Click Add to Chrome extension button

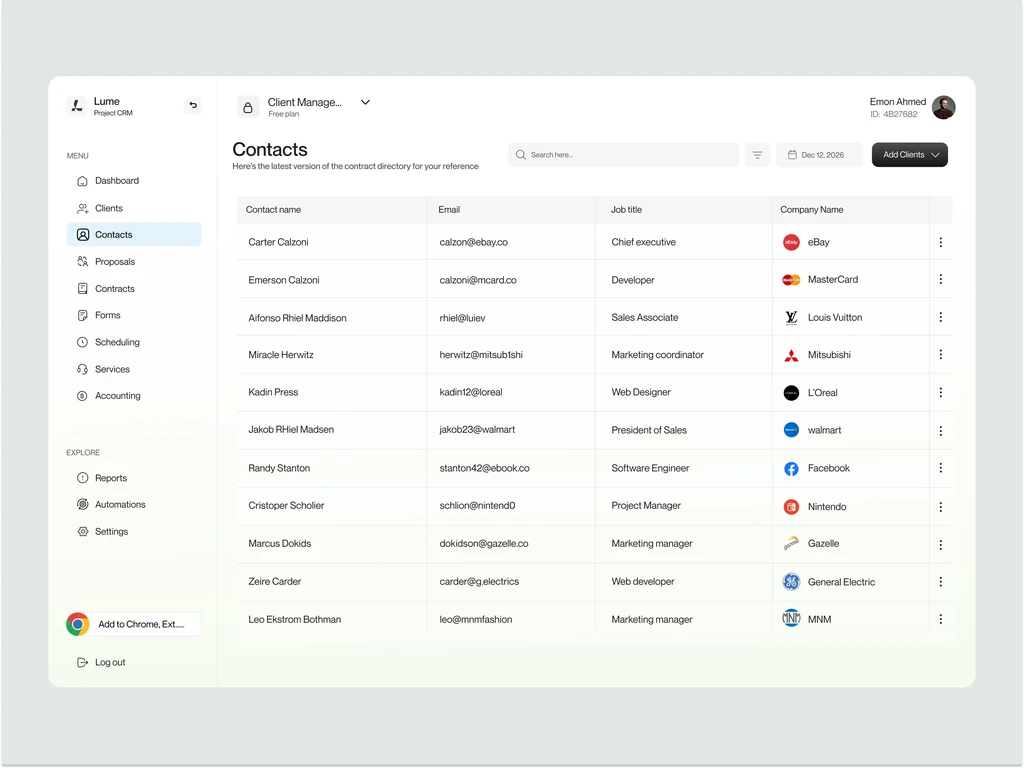click(134, 624)
